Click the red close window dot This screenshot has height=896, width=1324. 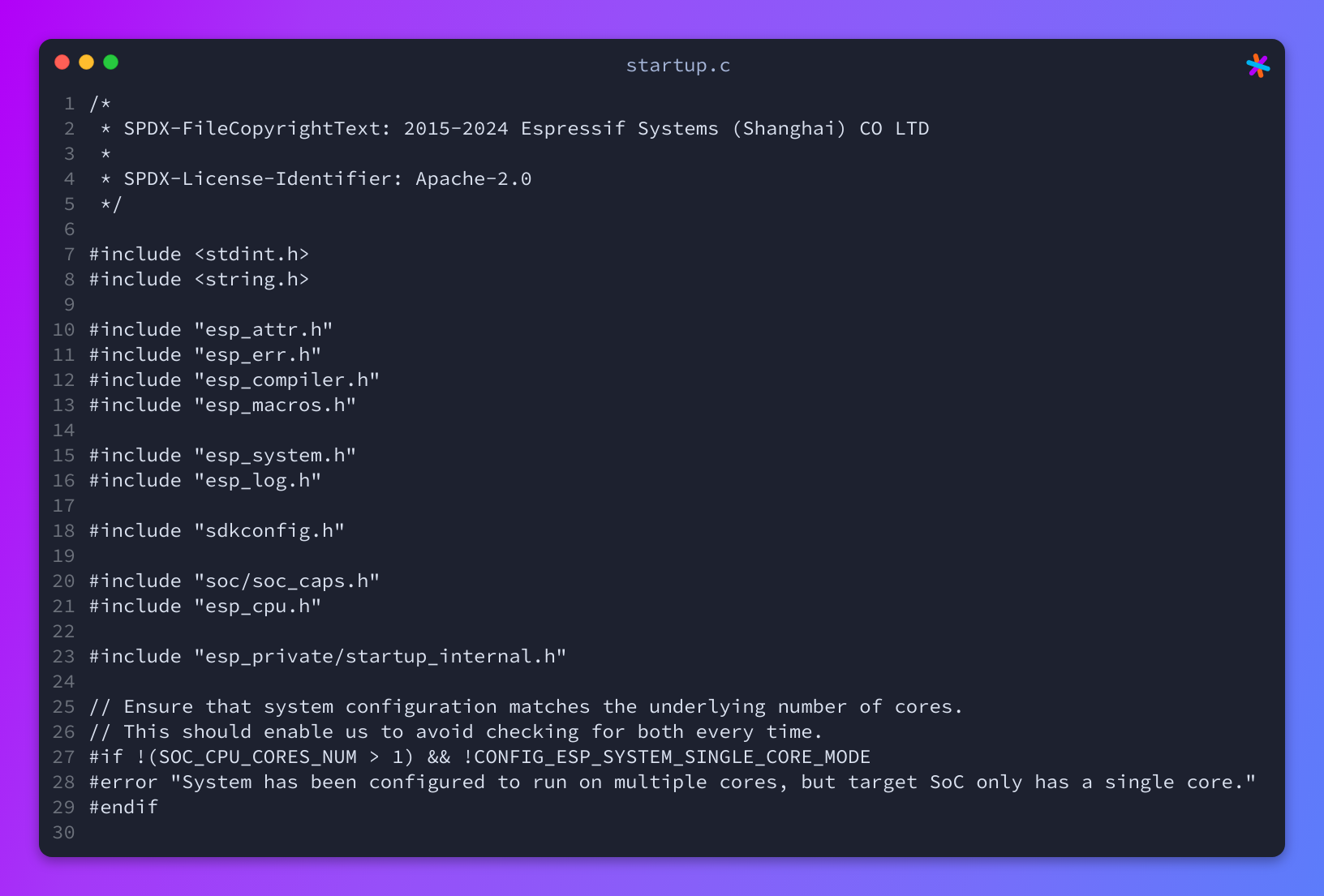pos(62,62)
